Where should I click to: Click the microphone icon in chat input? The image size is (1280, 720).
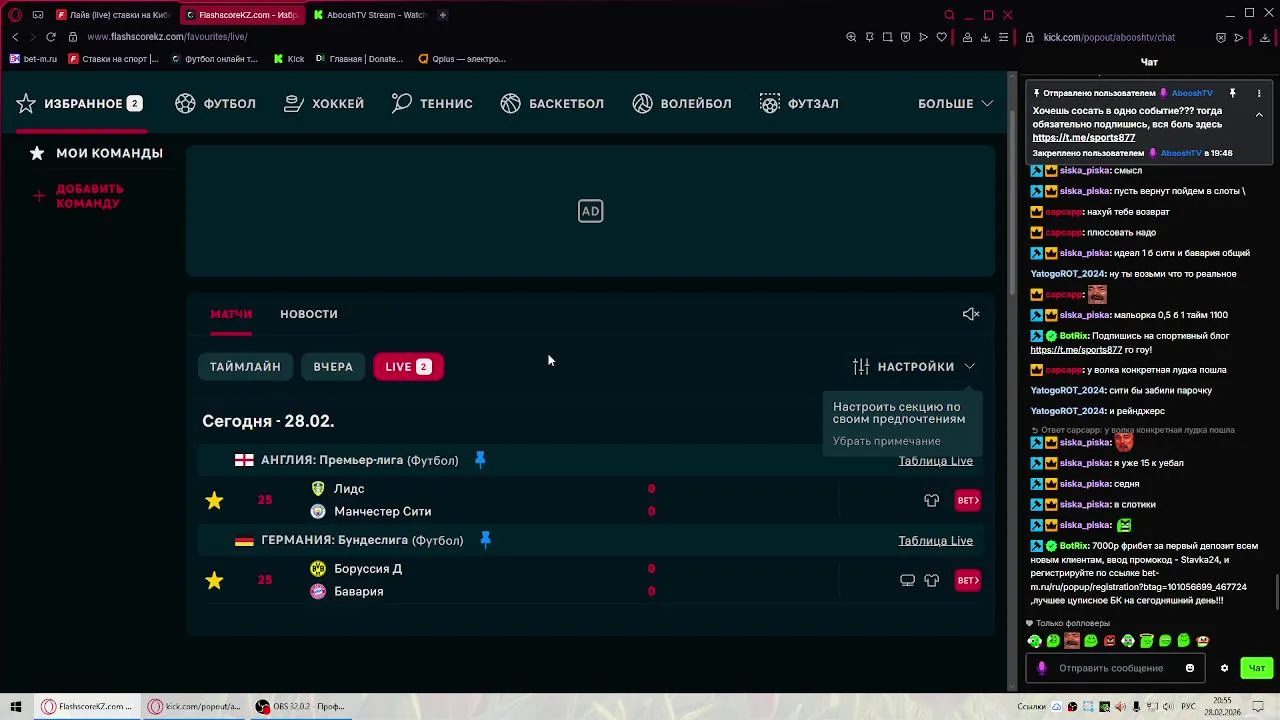coord(1042,668)
